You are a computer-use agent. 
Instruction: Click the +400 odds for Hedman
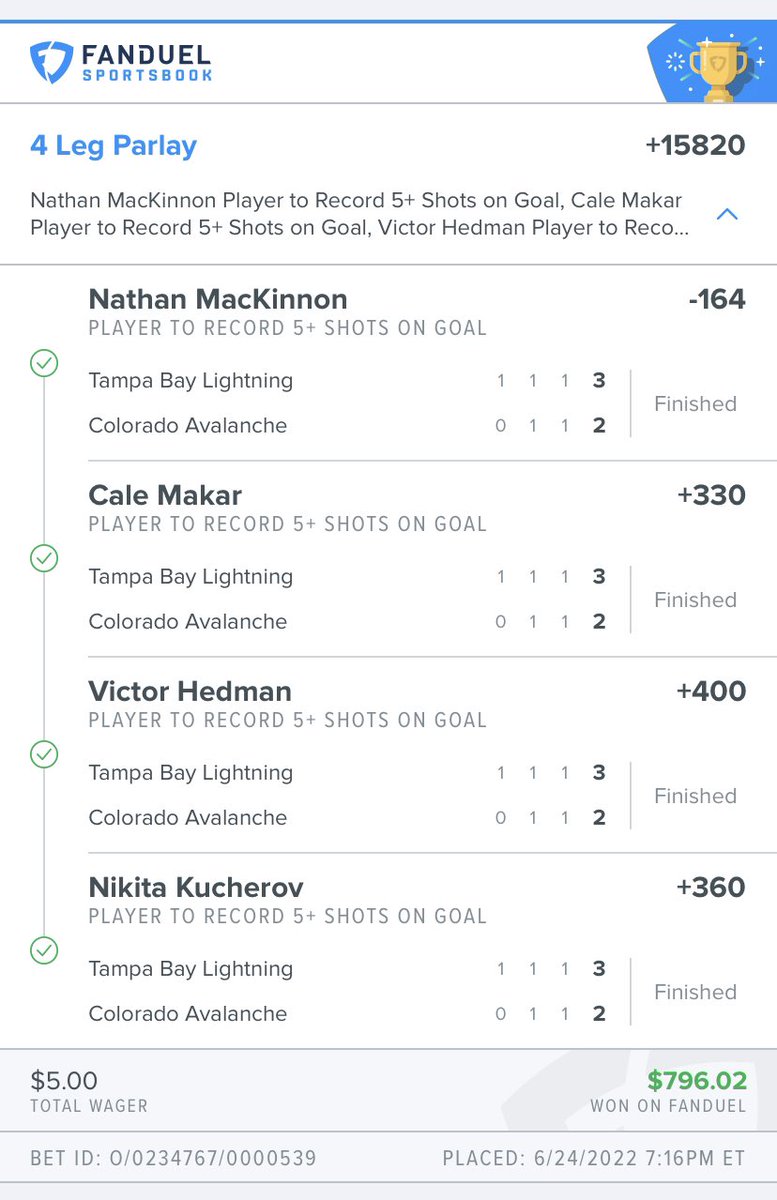(x=711, y=691)
